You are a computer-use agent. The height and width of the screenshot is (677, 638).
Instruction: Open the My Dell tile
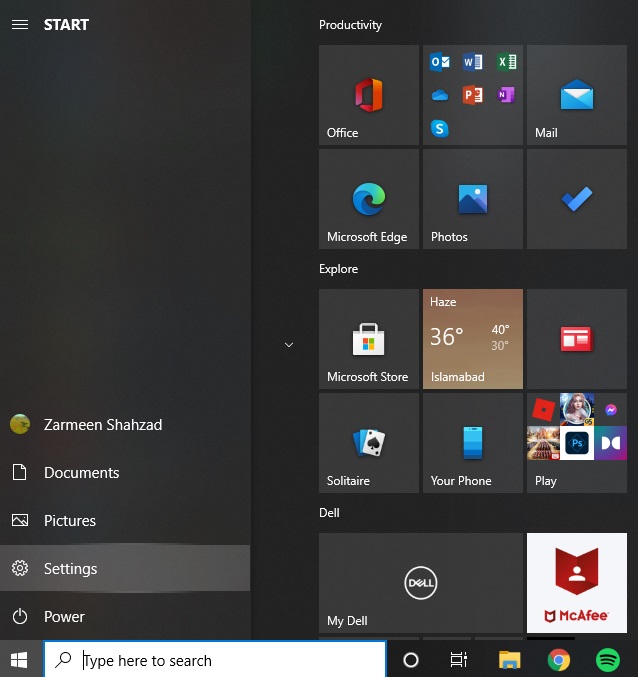point(420,582)
